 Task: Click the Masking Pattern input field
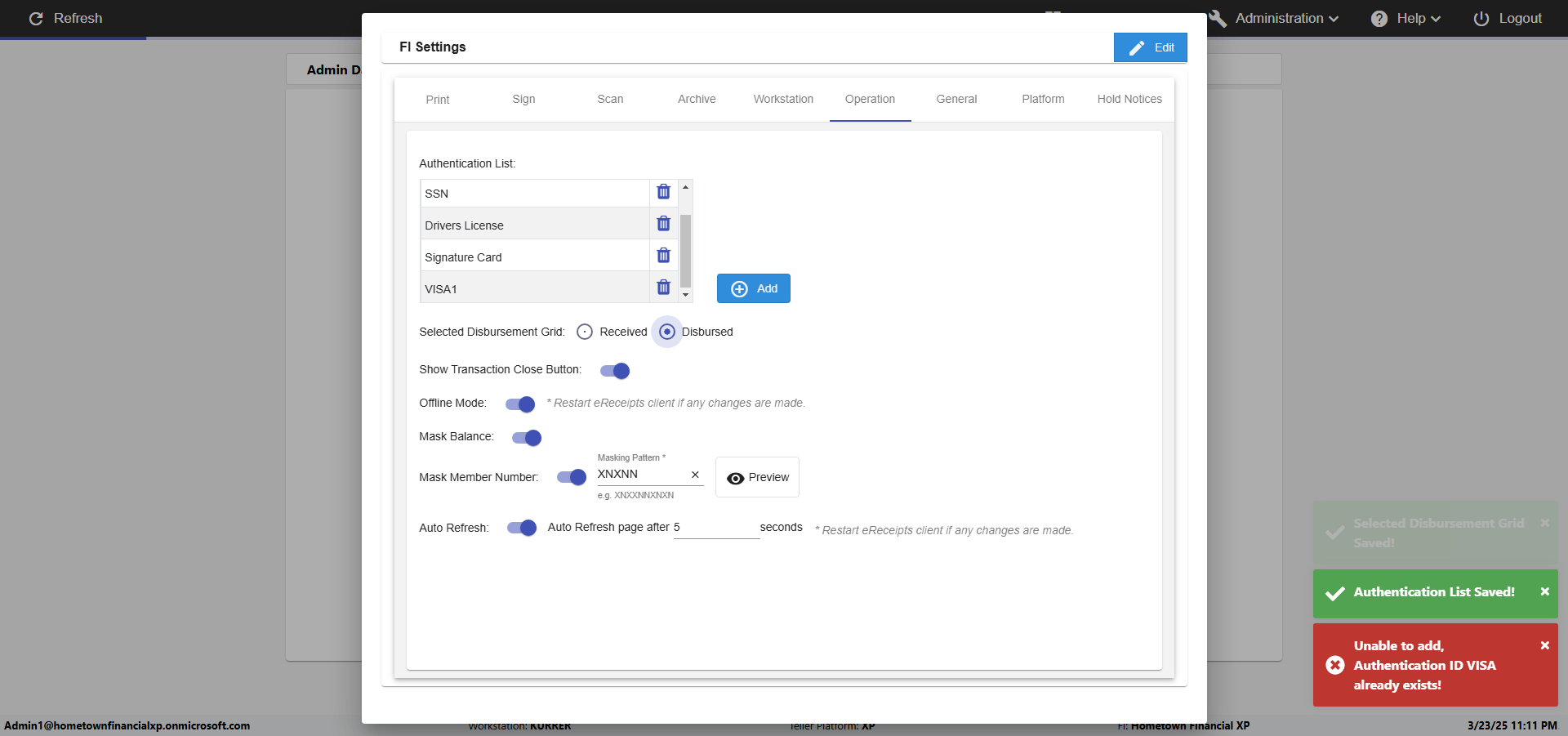642,475
